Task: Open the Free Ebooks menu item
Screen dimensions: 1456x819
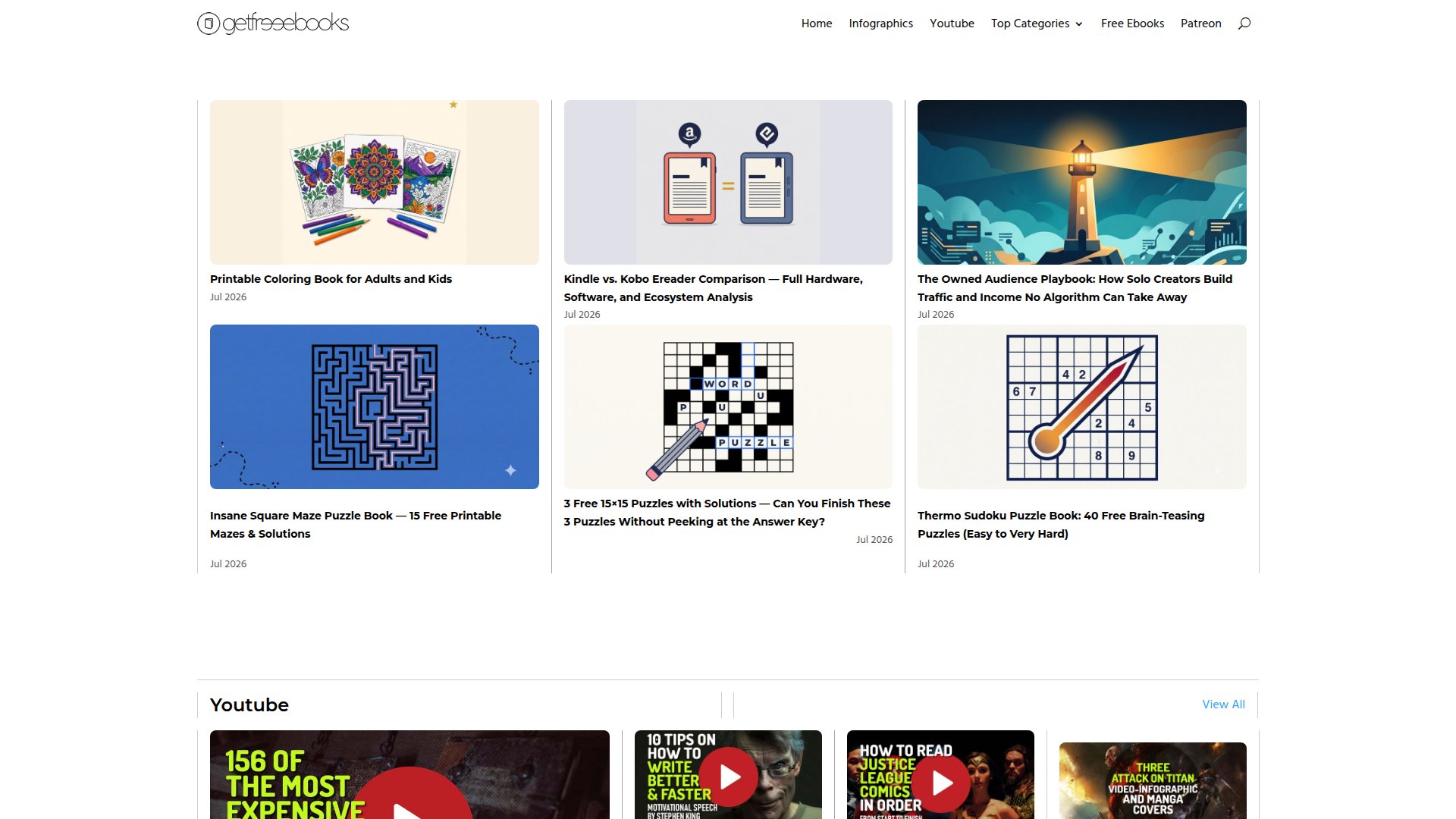Action: [1132, 24]
